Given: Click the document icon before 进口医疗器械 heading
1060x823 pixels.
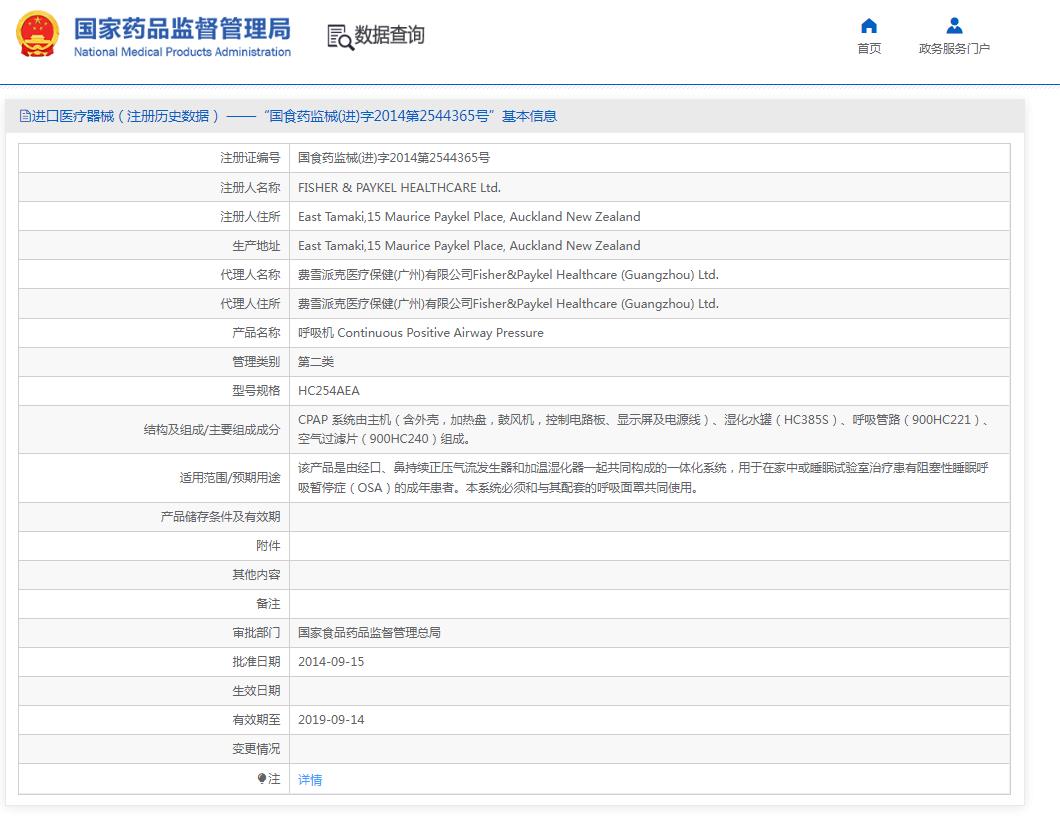Looking at the screenshot, I should 25,116.
